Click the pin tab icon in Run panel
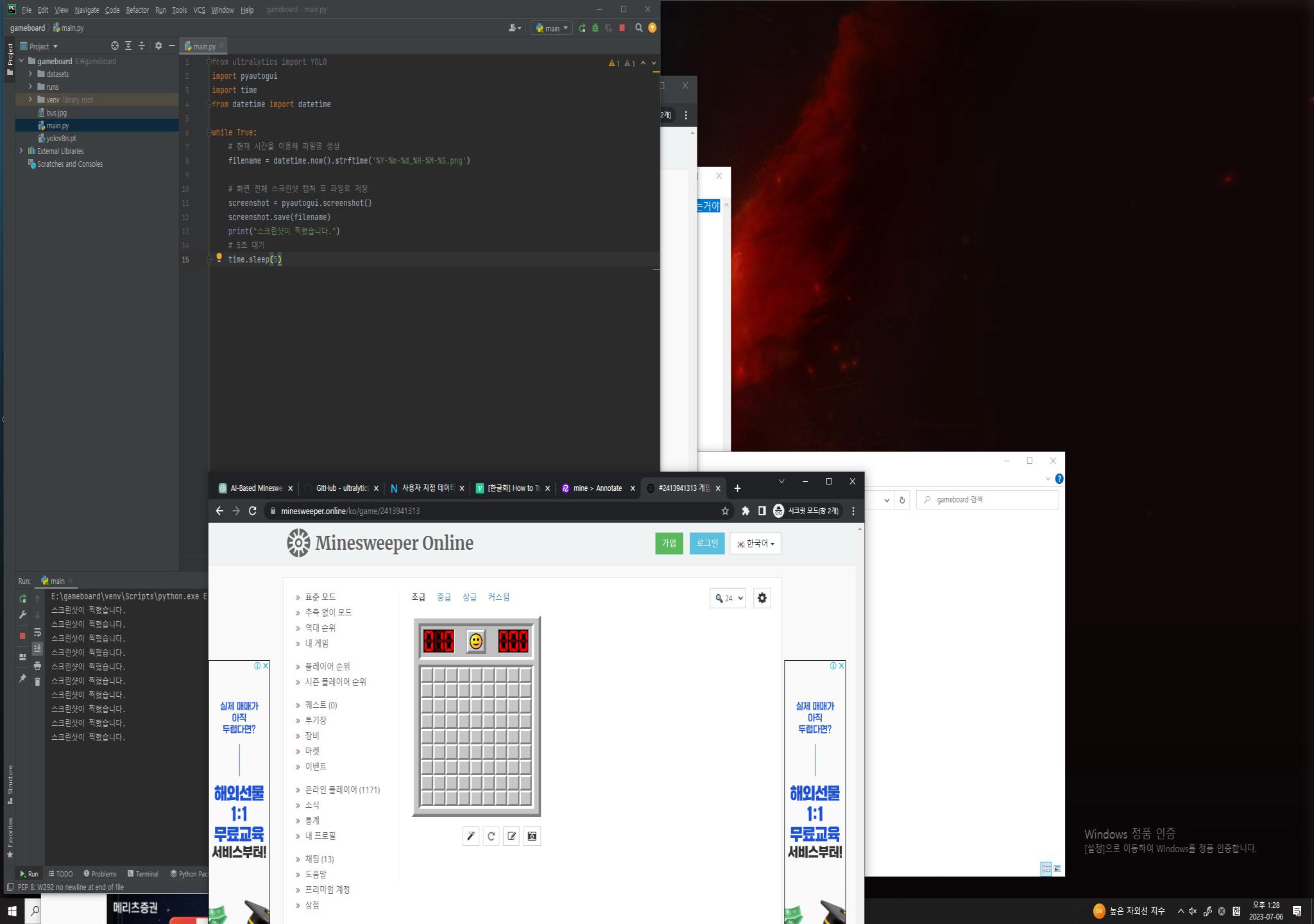This screenshot has width=1314, height=924. pos(22,678)
